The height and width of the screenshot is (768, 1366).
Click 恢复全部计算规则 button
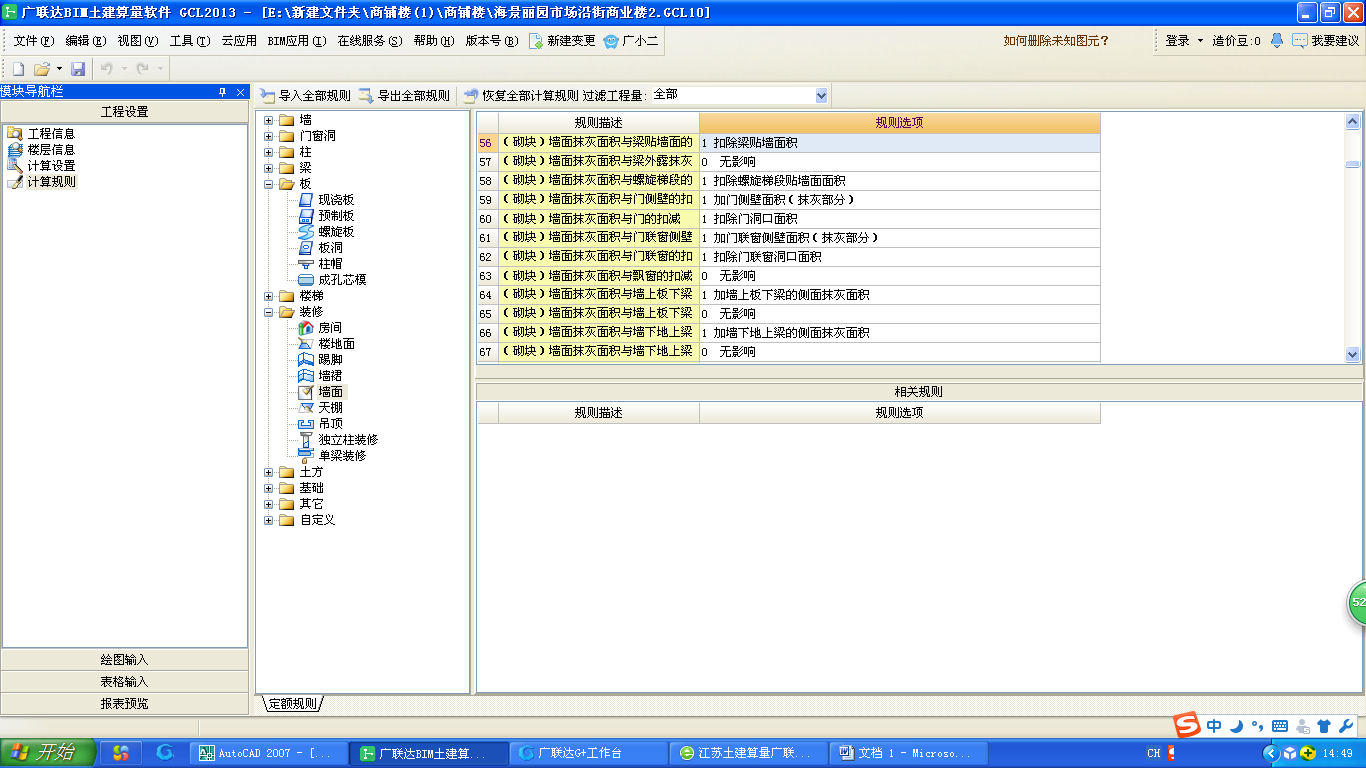pyautogui.click(x=521, y=96)
